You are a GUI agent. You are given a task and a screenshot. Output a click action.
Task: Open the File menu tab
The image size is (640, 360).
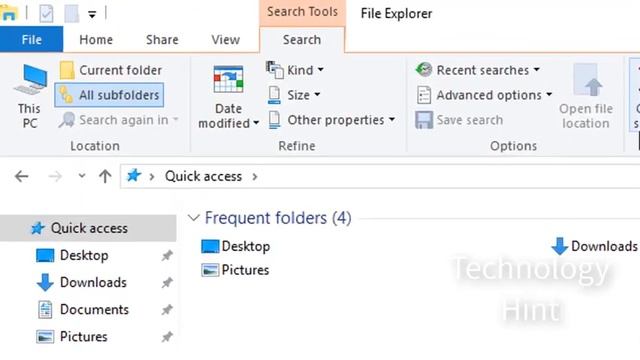(31, 40)
